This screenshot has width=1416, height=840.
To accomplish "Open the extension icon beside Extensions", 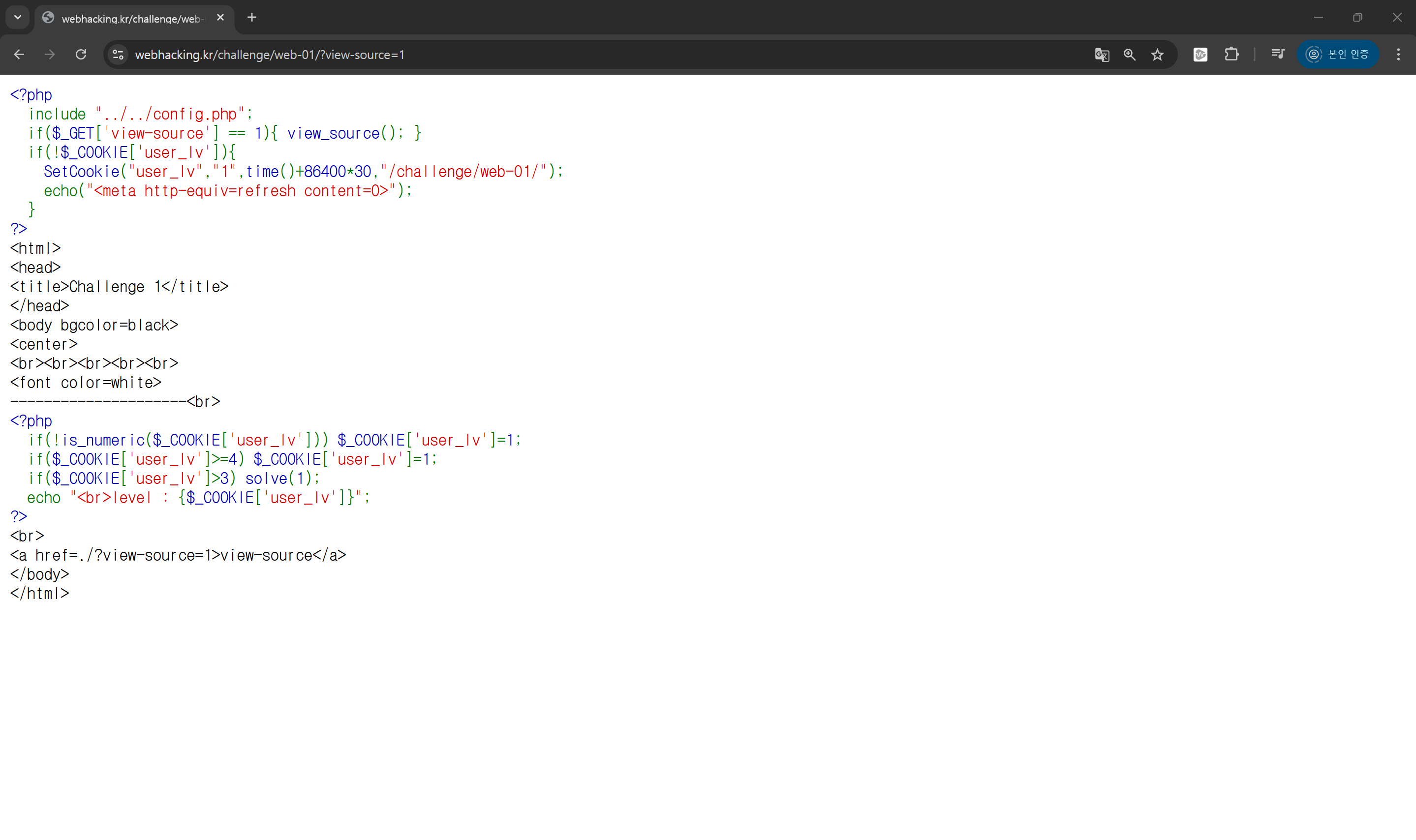I will (x=1201, y=54).
